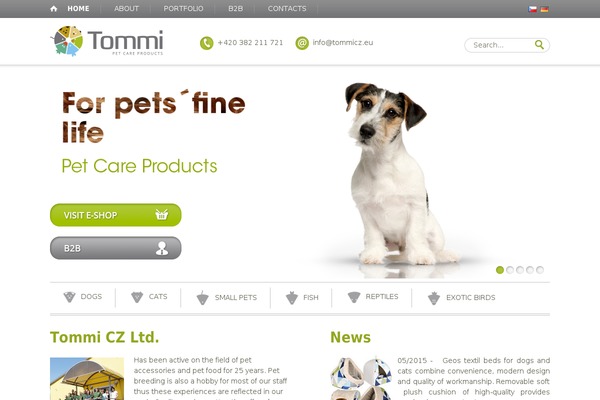600x400 pixels.
Task: Click the green phone icon
Action: click(x=206, y=43)
